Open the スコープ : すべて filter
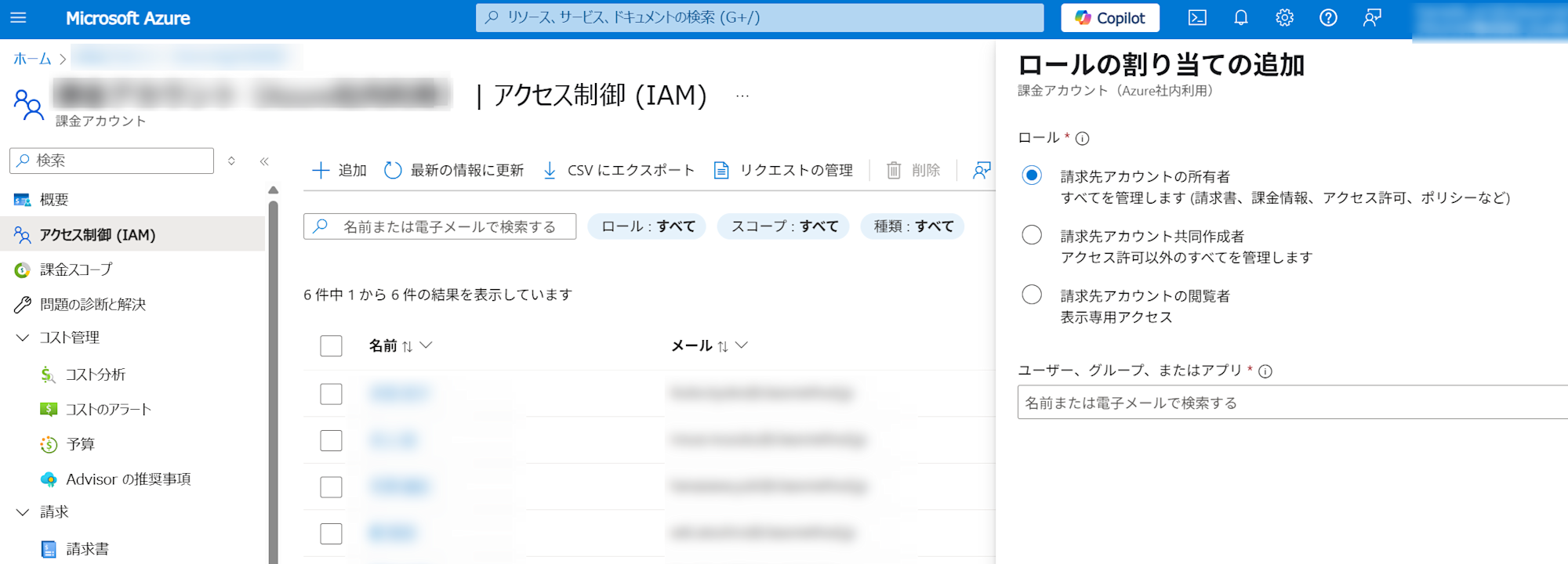 (x=784, y=226)
